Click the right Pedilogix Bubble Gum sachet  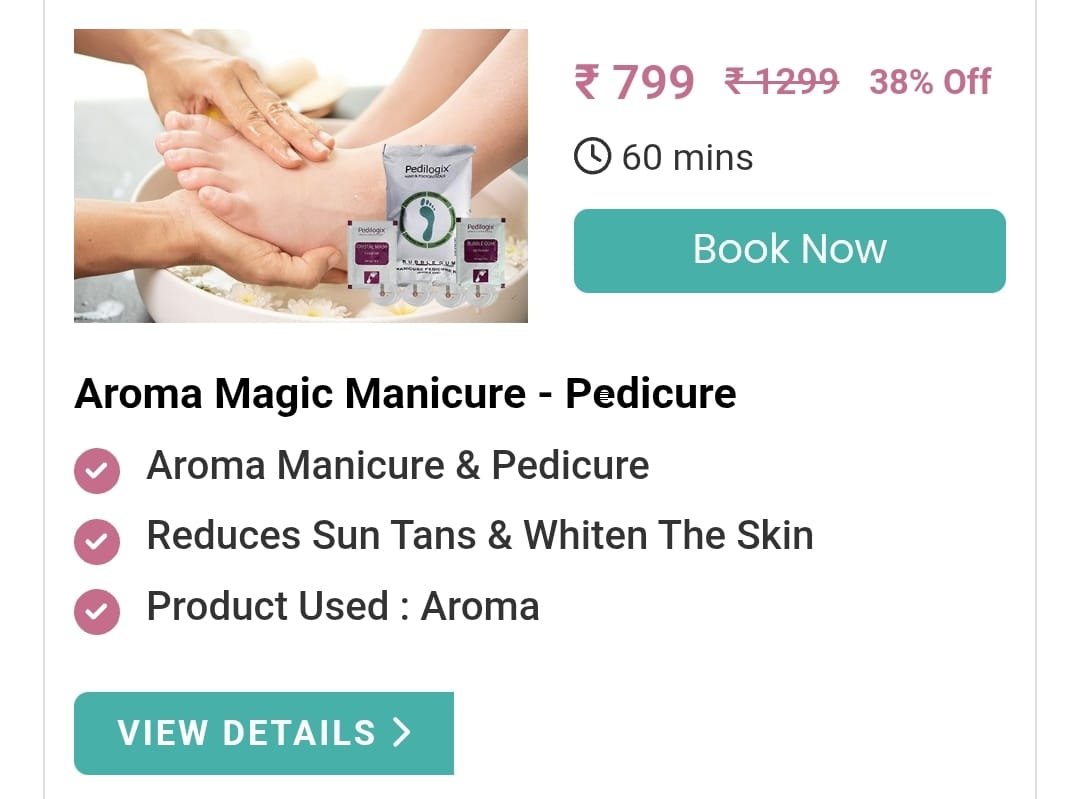(x=481, y=251)
